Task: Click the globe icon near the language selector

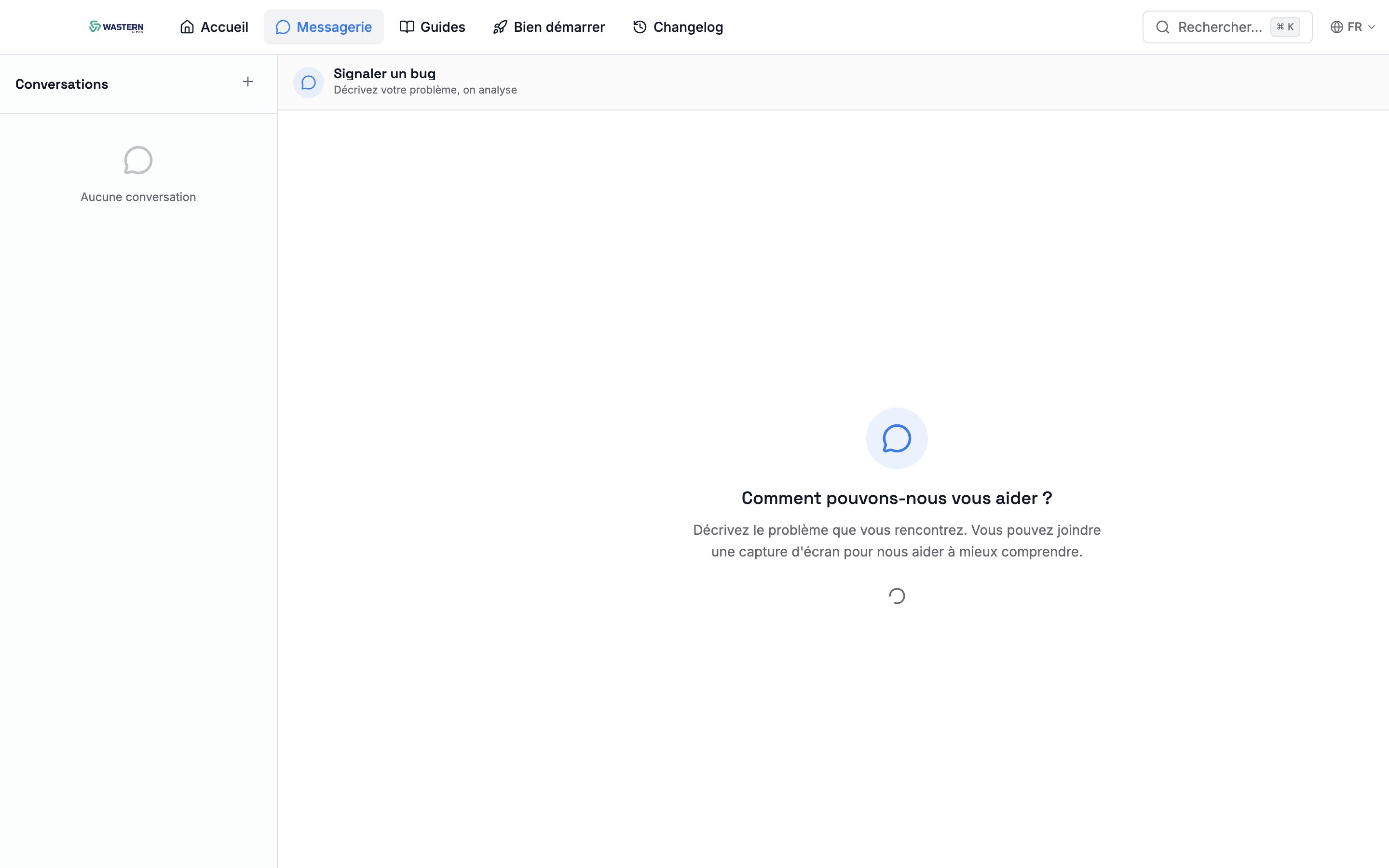Action: coord(1337,27)
